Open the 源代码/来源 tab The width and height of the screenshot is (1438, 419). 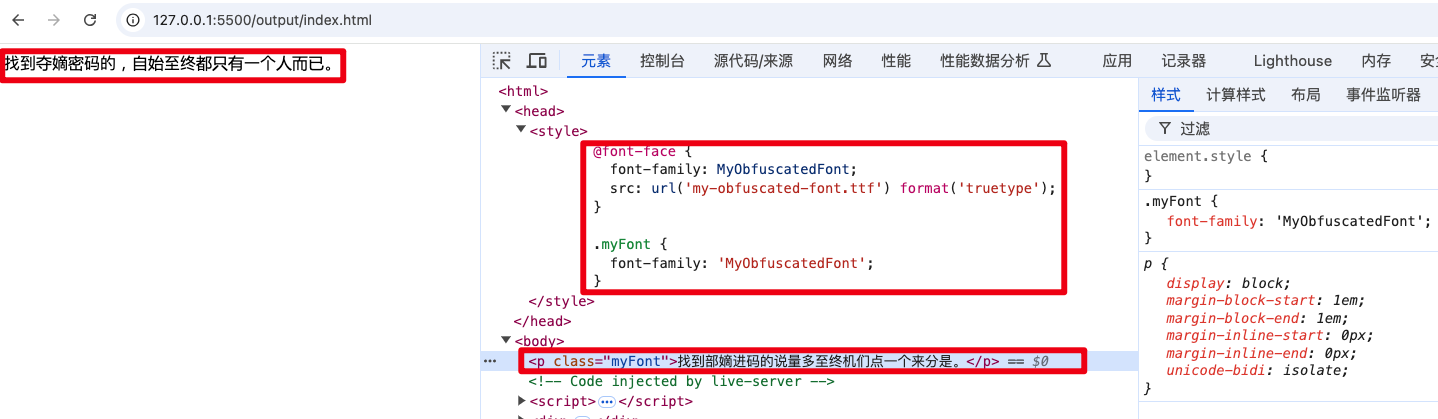pos(753,61)
